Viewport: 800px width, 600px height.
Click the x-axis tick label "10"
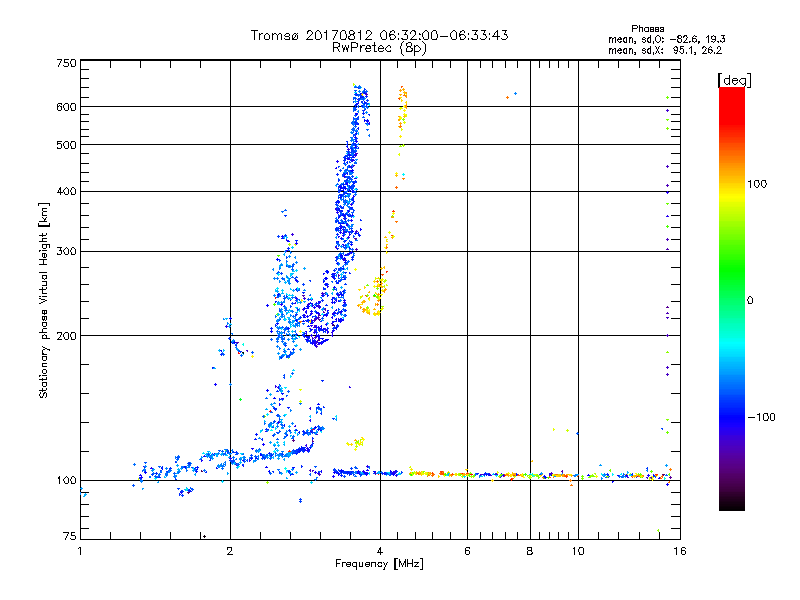click(x=578, y=551)
